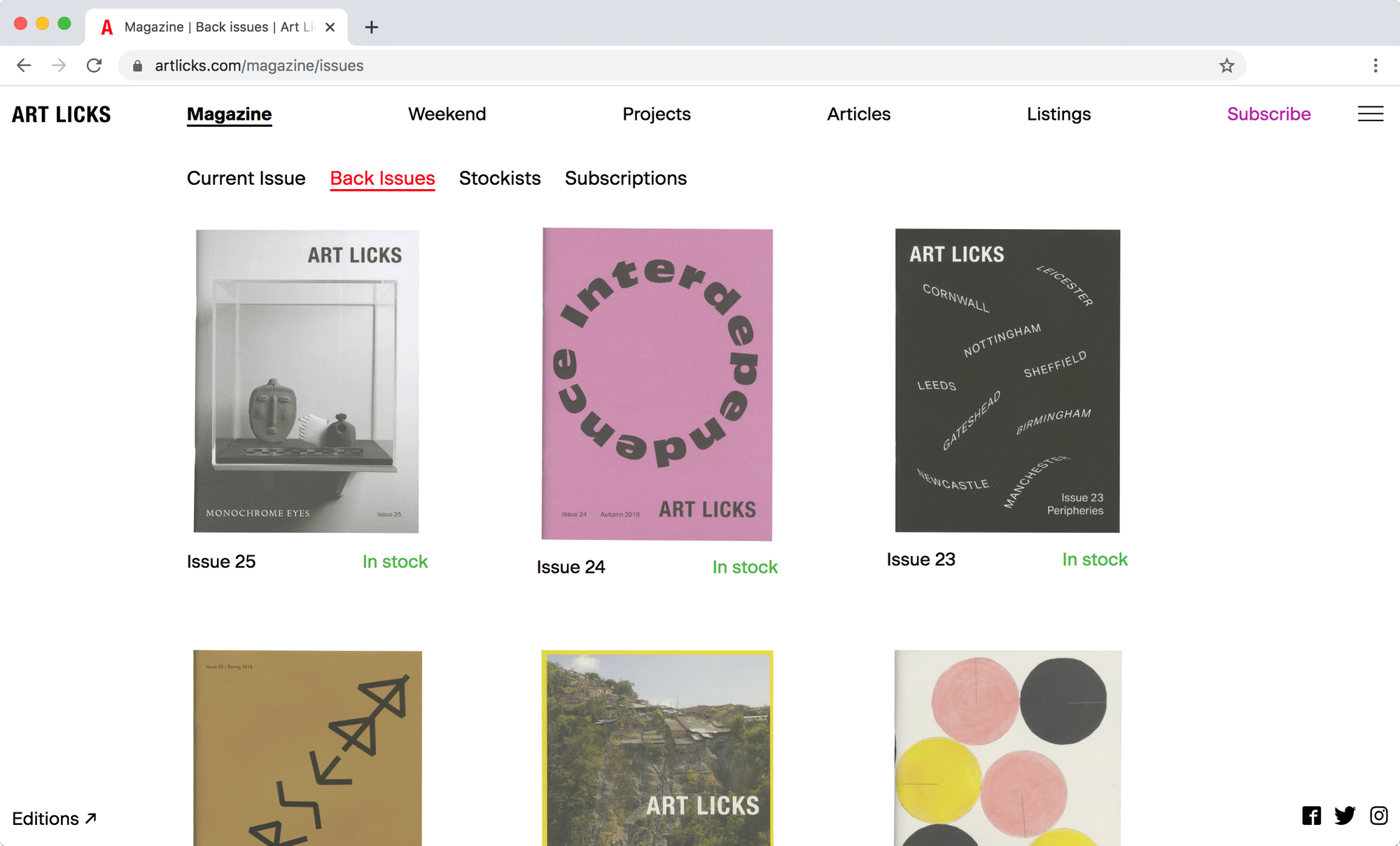The width and height of the screenshot is (1400, 846).
Task: Open the Projects nav item
Action: point(657,114)
